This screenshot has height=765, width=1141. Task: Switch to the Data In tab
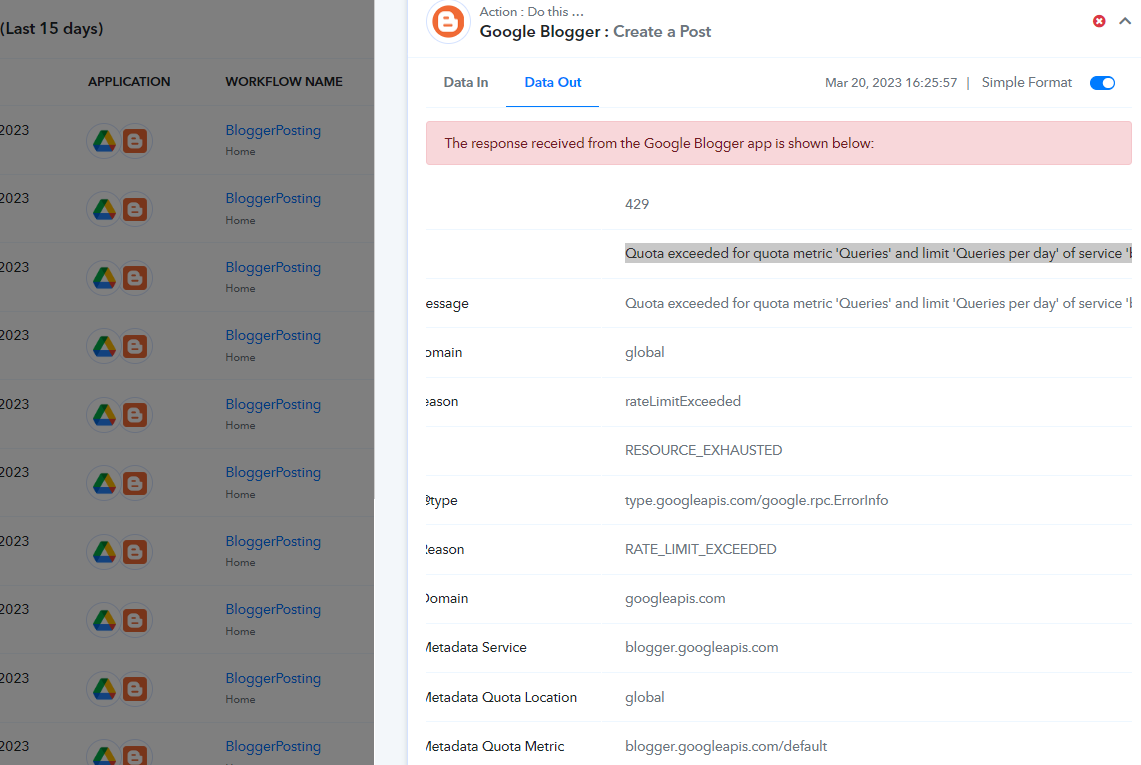pos(466,82)
